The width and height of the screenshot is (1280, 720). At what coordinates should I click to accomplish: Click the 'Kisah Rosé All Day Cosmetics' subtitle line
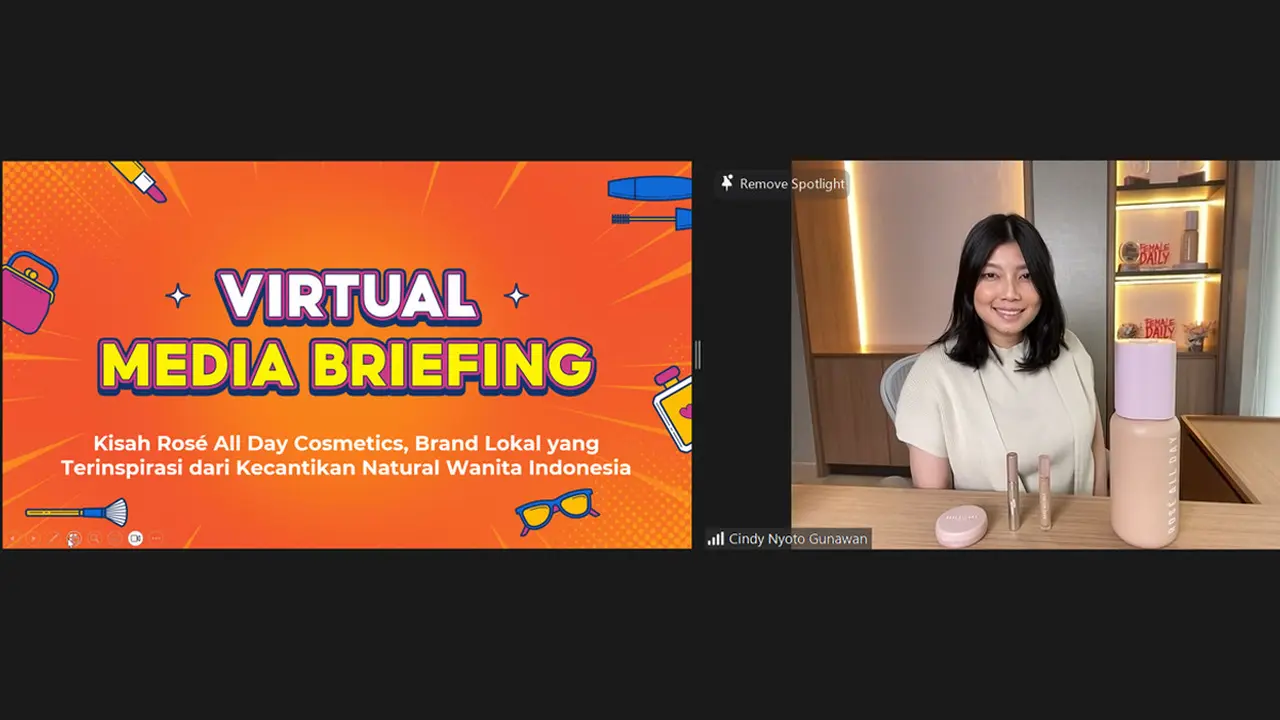pos(346,443)
